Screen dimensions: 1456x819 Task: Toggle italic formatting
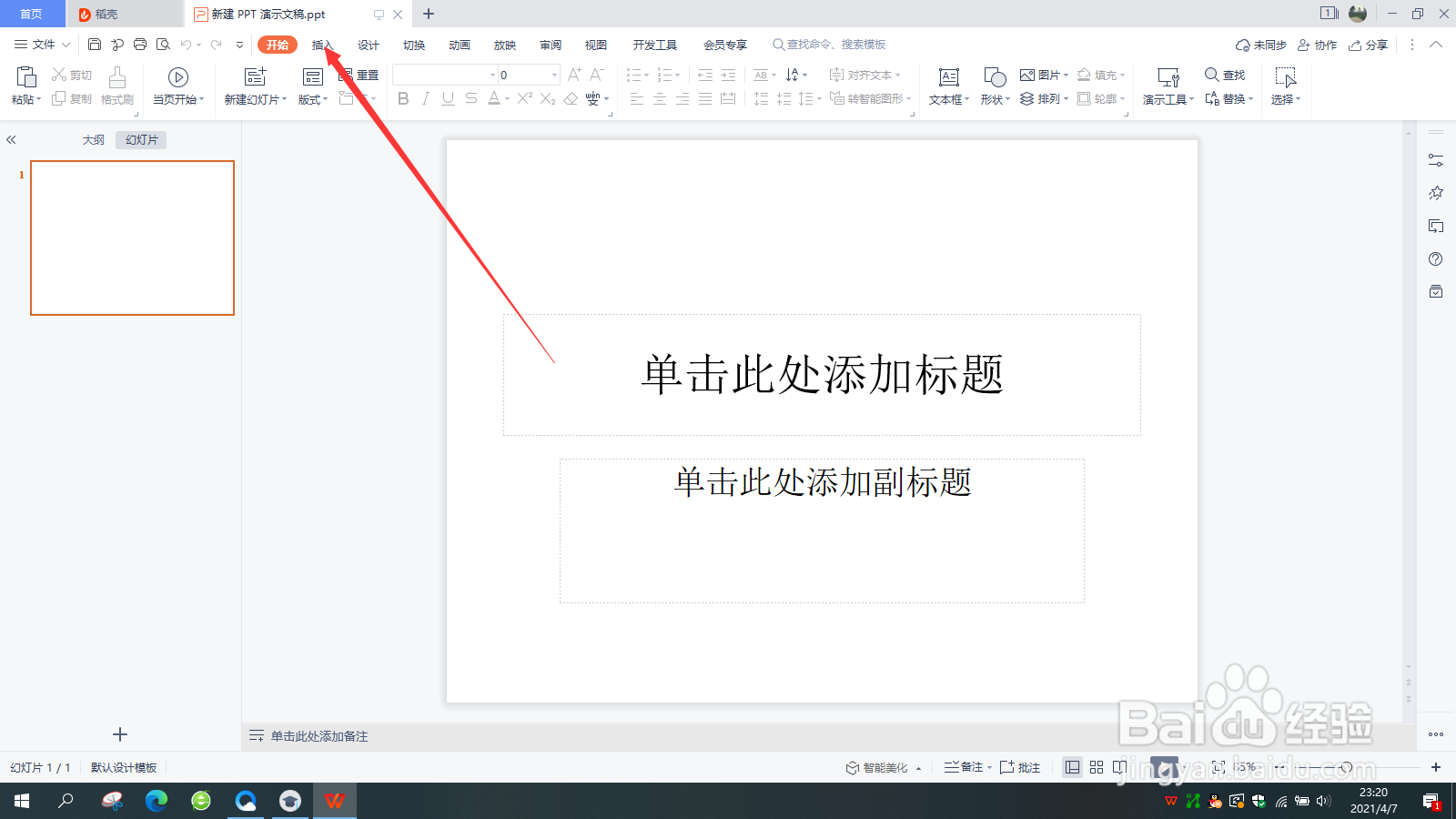tap(425, 100)
